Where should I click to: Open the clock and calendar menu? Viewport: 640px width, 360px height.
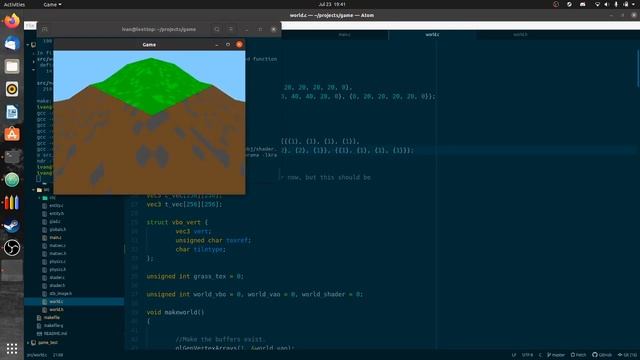332,4
